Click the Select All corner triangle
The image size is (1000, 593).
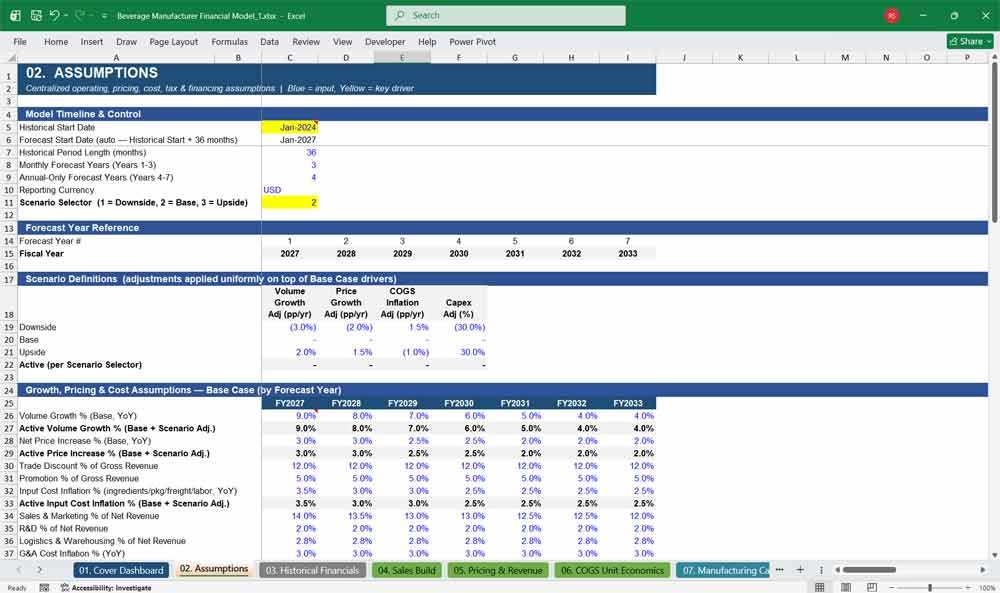[9, 57]
